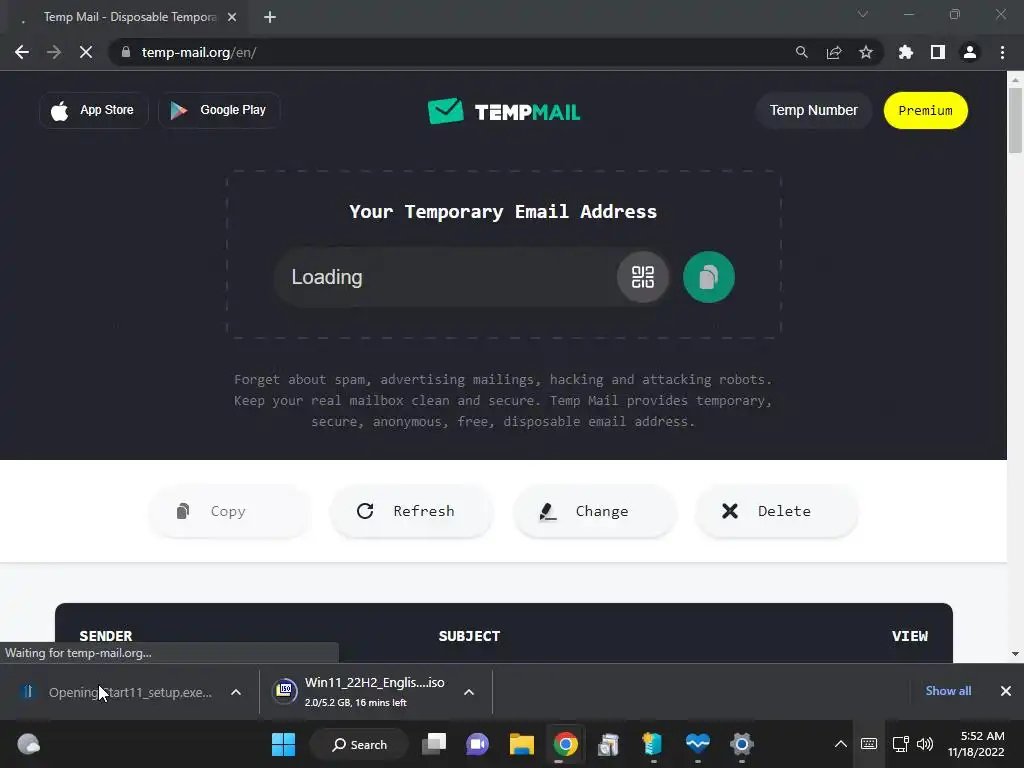The image size is (1024, 768).
Task: Click the browser forward arrow
Action: (54, 52)
